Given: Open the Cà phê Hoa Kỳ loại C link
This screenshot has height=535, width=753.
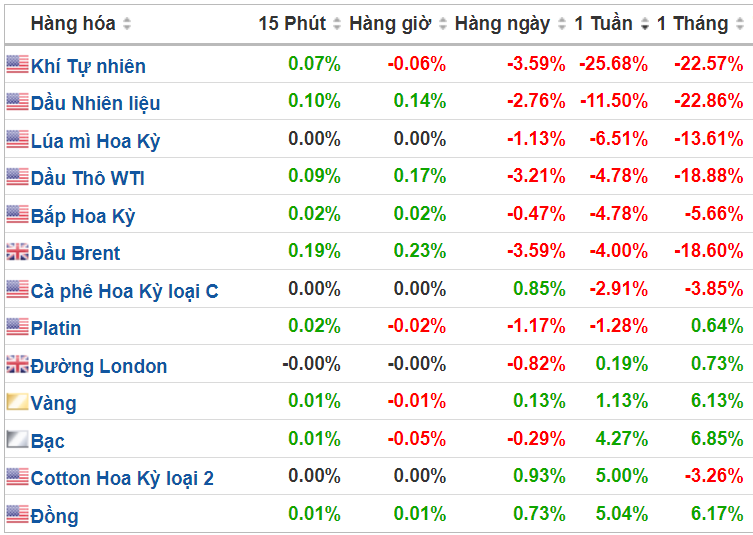Looking at the screenshot, I should pyautogui.click(x=124, y=291).
